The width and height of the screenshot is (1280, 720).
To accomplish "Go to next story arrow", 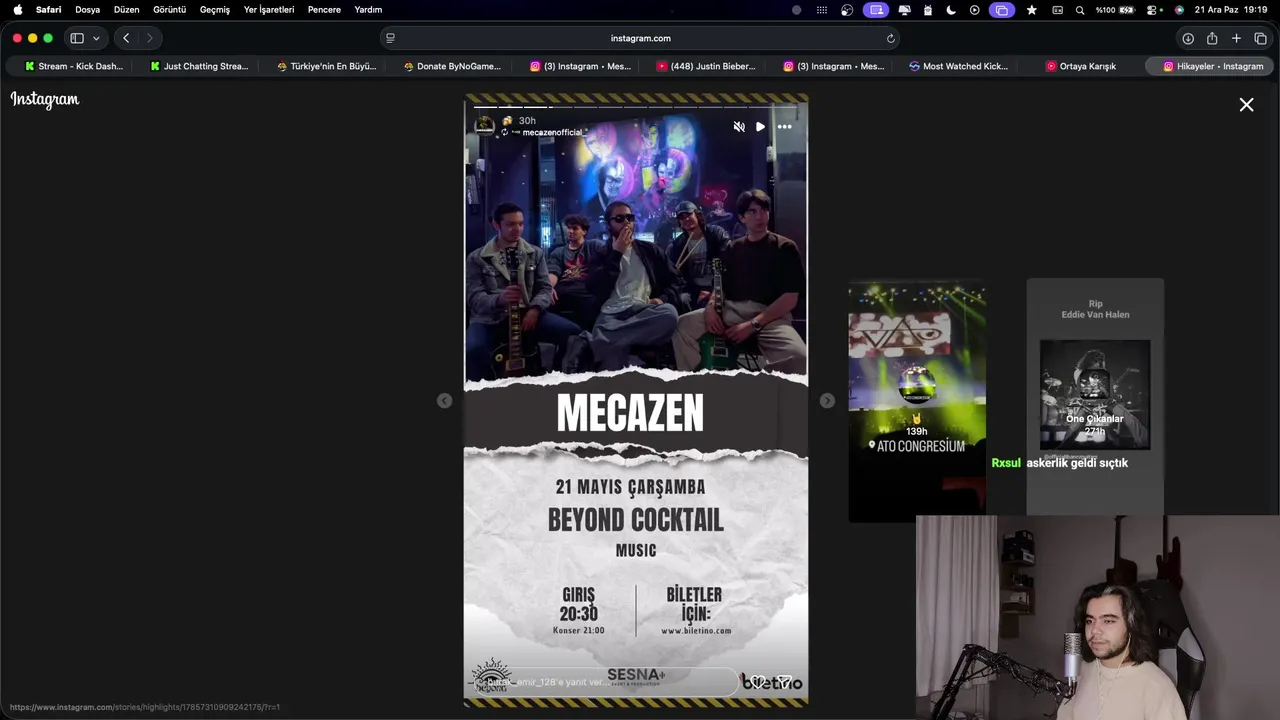I will coord(827,400).
